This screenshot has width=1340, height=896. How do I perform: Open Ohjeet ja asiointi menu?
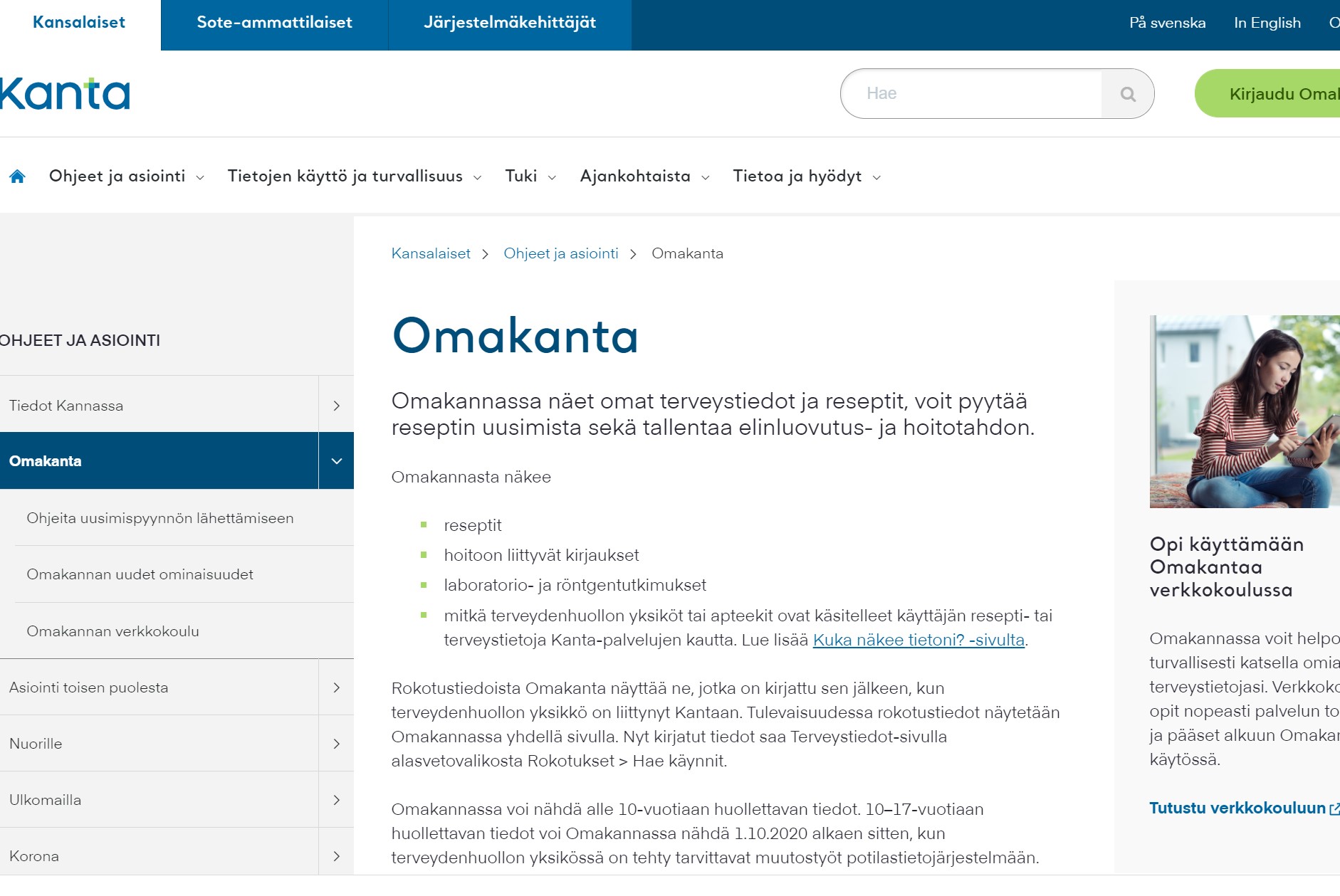point(117,176)
